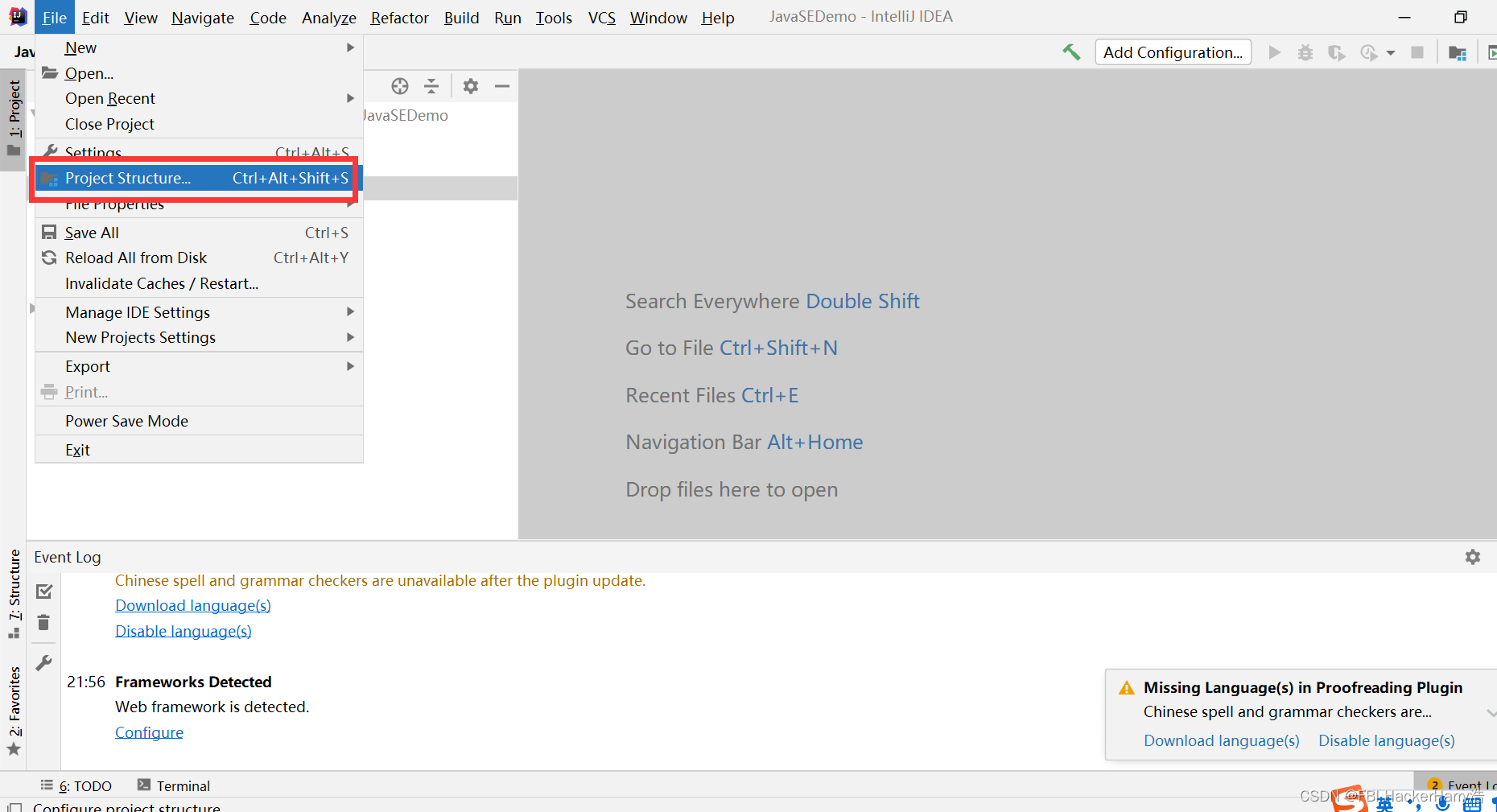Expand Manage IDE Settings submenu

(199, 312)
